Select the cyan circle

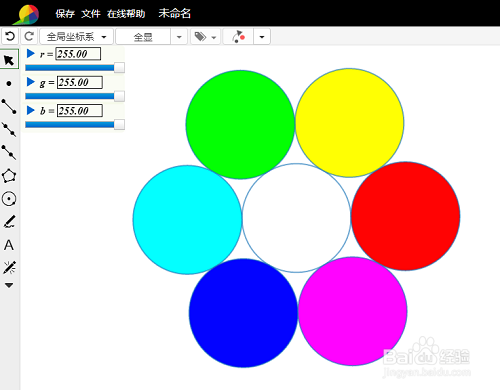(x=187, y=220)
